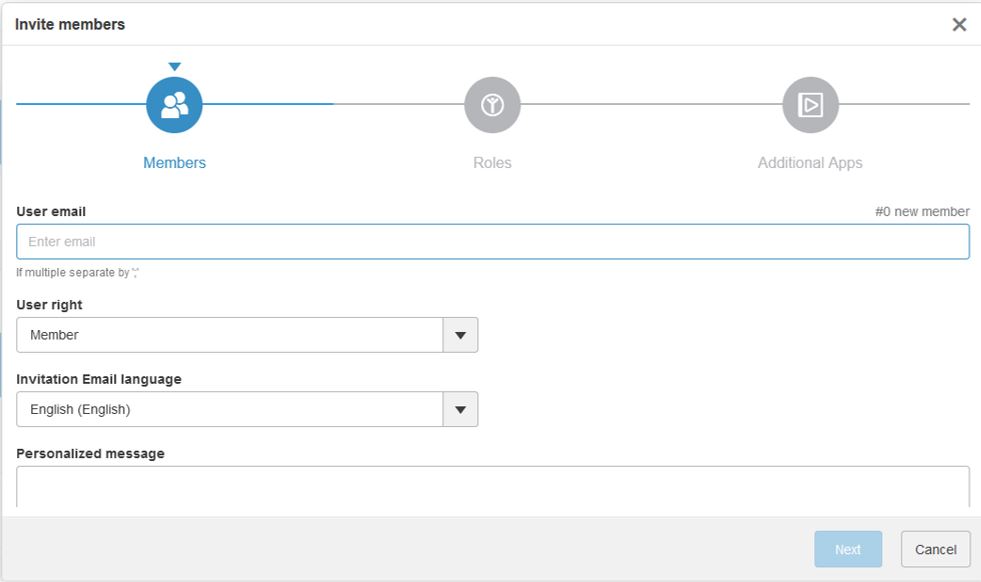Screen dimensions: 981x582
Task: Go to the Roles step icon
Action: click(492, 105)
